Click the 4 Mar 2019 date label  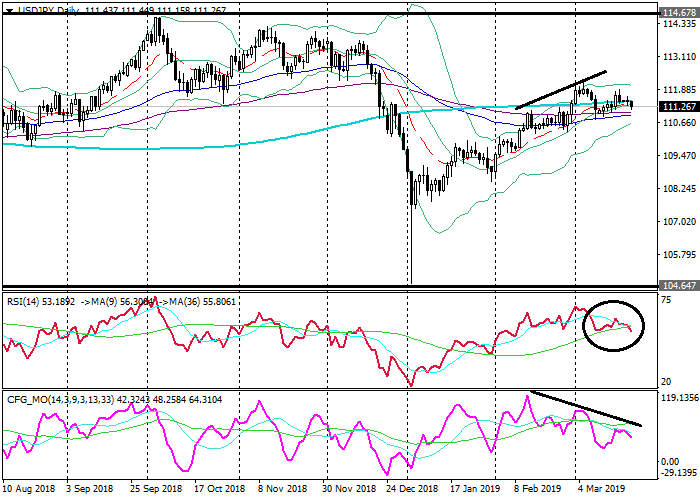click(601, 491)
